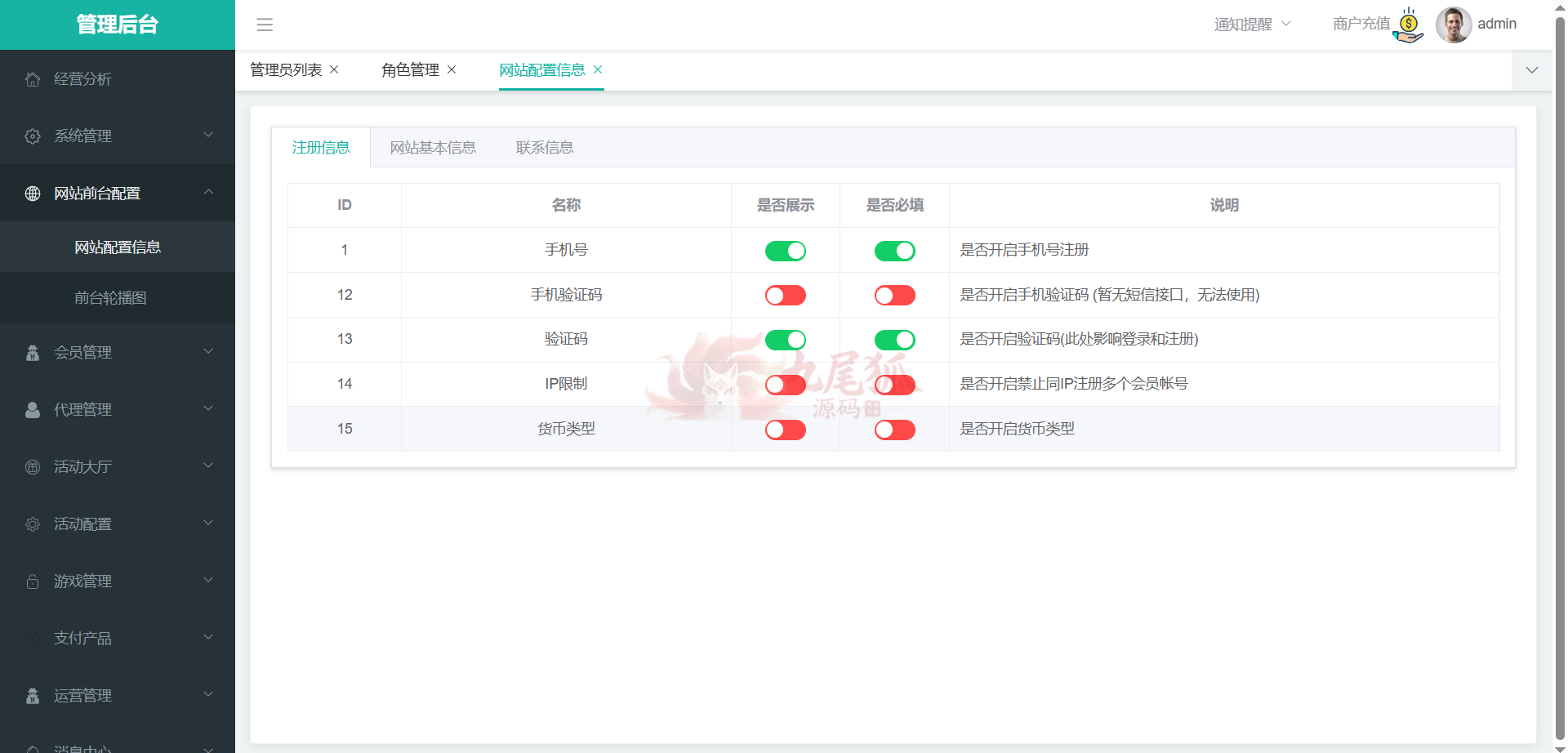Disable 是否展示 switch for 手机号

[x=785, y=251]
